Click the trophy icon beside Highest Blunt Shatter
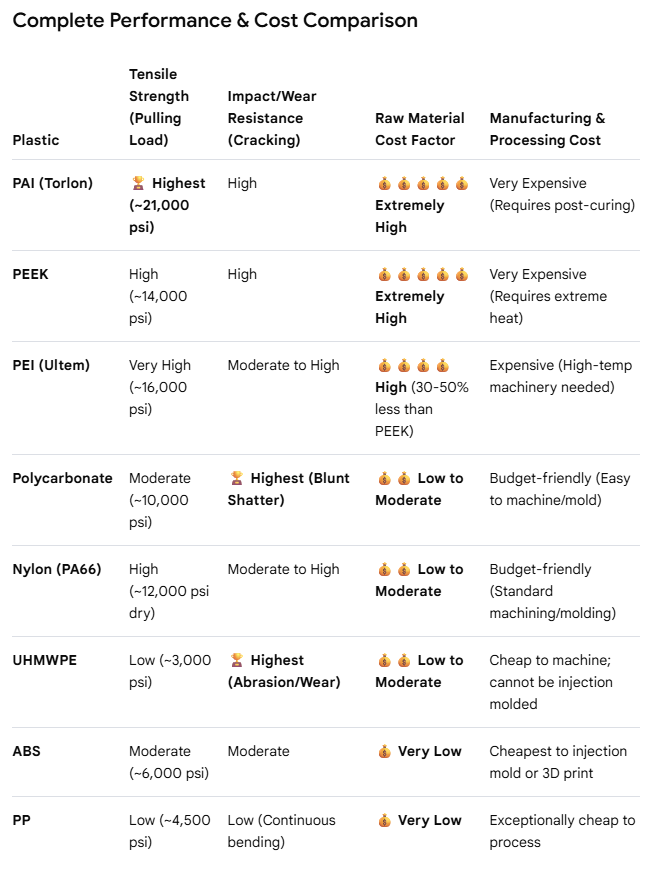The height and width of the screenshot is (871, 646). point(237,478)
